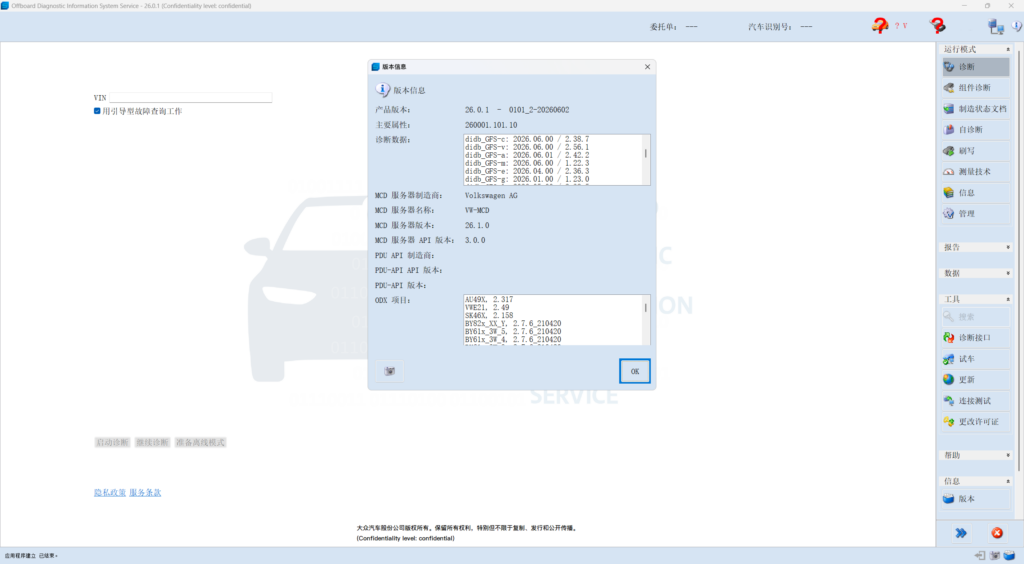Screen dimensions: 1024x564
Task: Select the AU49X ODX project row
Action: coord(488,300)
